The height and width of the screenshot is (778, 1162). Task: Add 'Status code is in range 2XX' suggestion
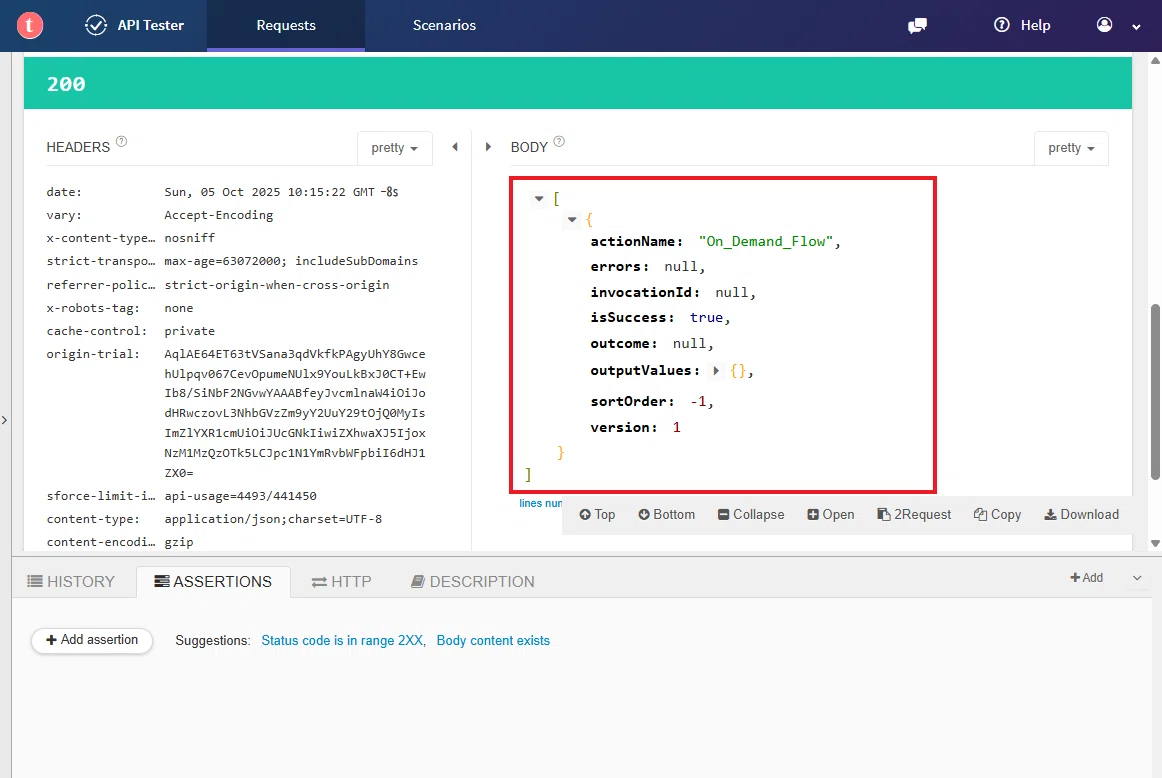click(x=342, y=640)
